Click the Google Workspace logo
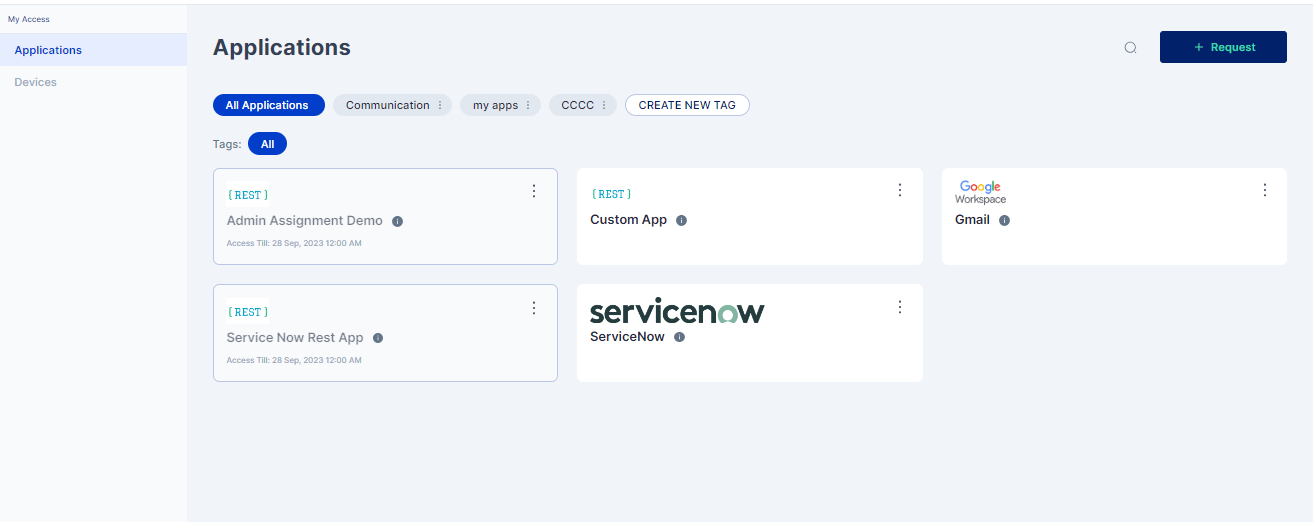The image size is (1313, 522). click(x=980, y=192)
